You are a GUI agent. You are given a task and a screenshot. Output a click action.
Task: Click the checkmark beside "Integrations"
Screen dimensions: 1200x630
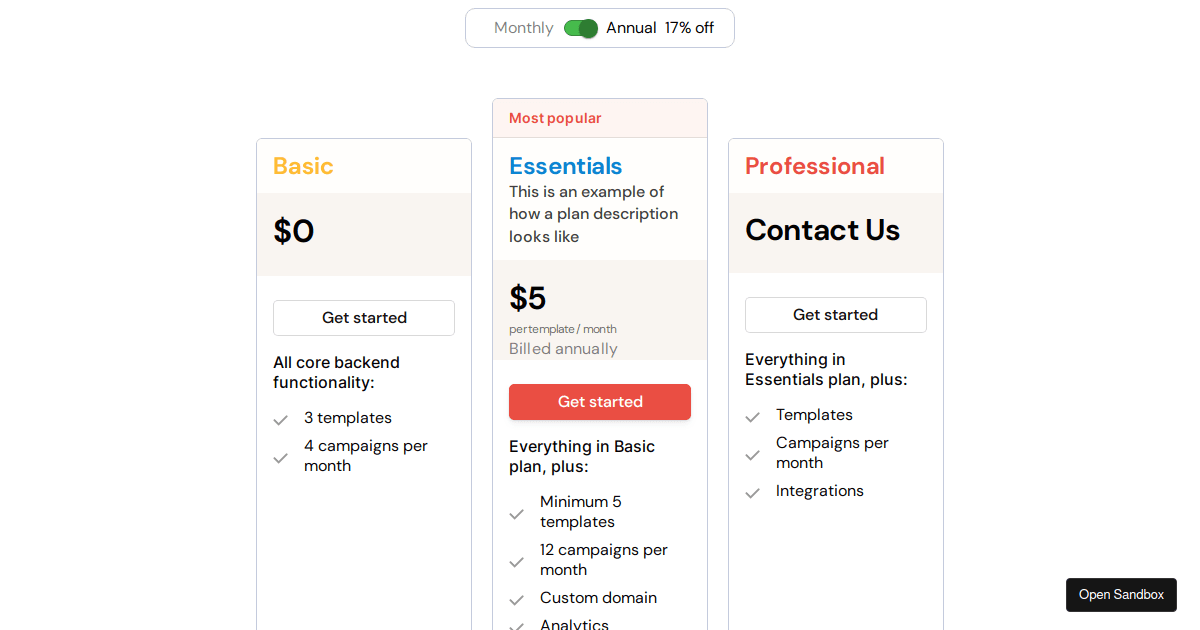[753, 492]
